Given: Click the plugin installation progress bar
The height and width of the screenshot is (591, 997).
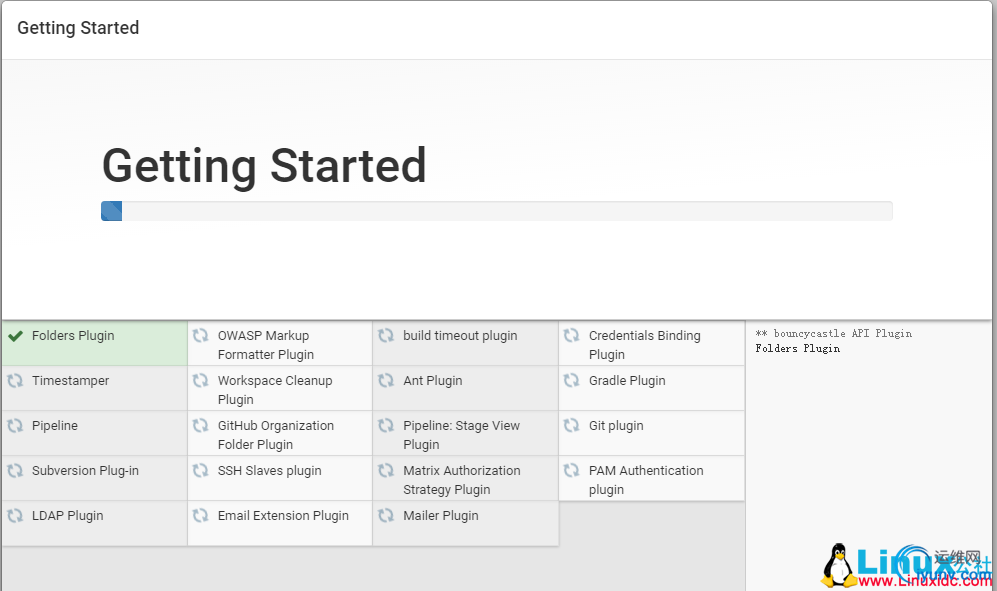Looking at the screenshot, I should [x=497, y=211].
